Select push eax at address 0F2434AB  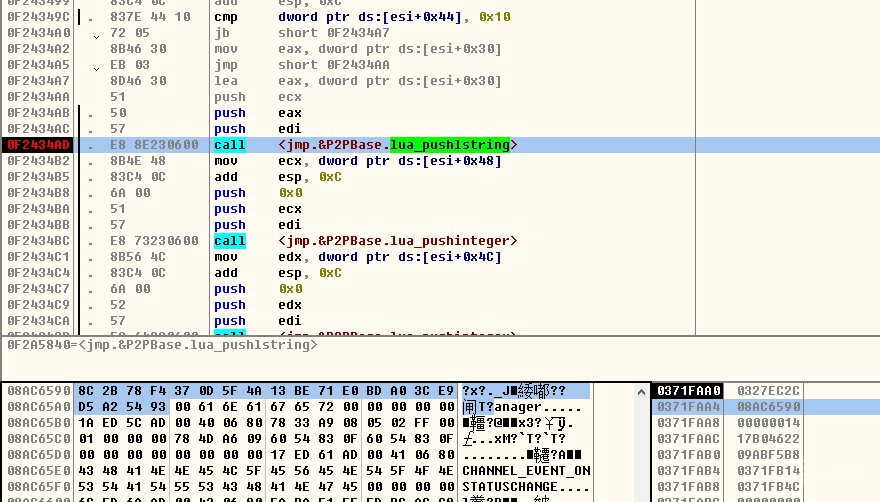pos(258,113)
